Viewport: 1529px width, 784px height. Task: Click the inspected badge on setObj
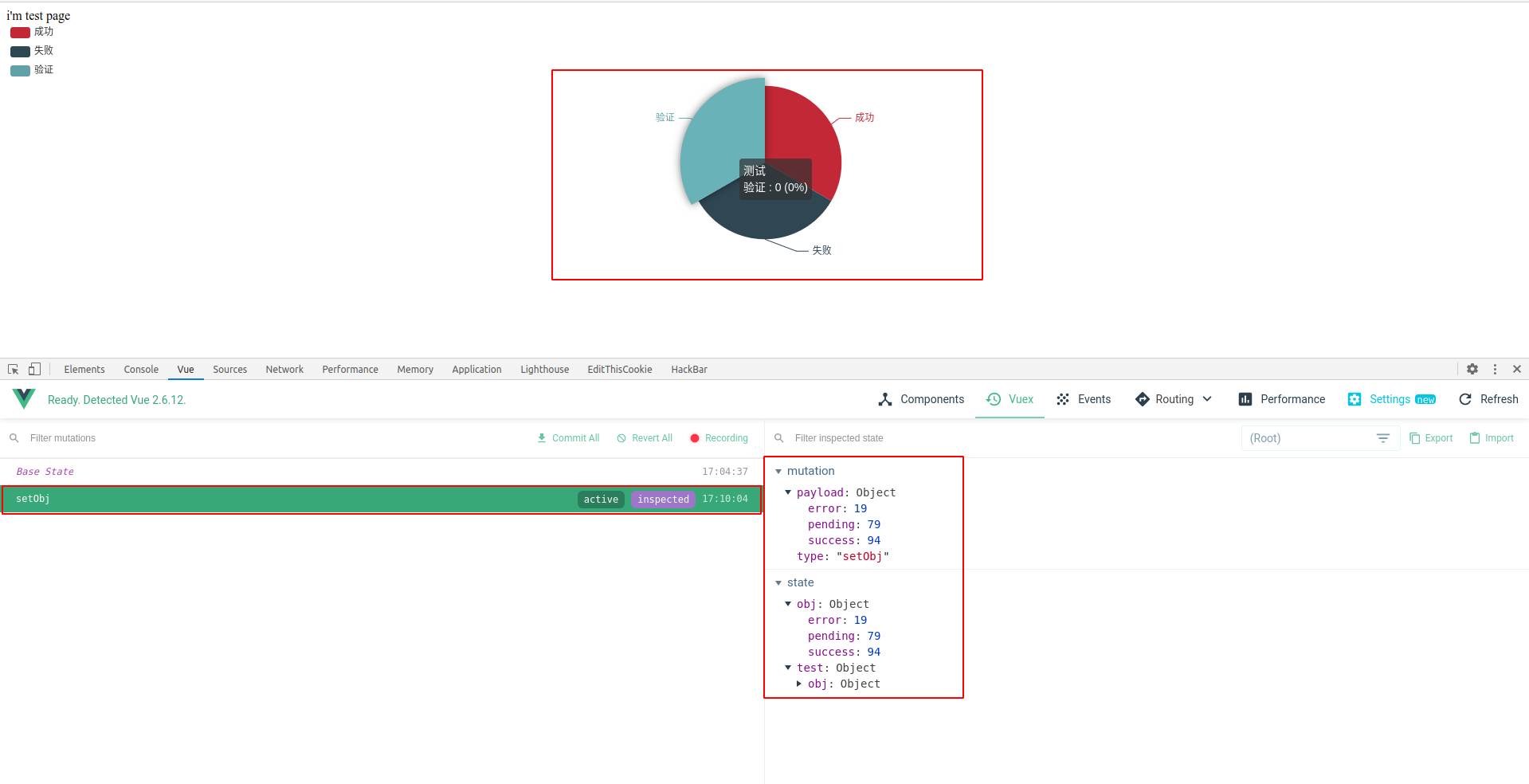pyautogui.click(x=663, y=500)
